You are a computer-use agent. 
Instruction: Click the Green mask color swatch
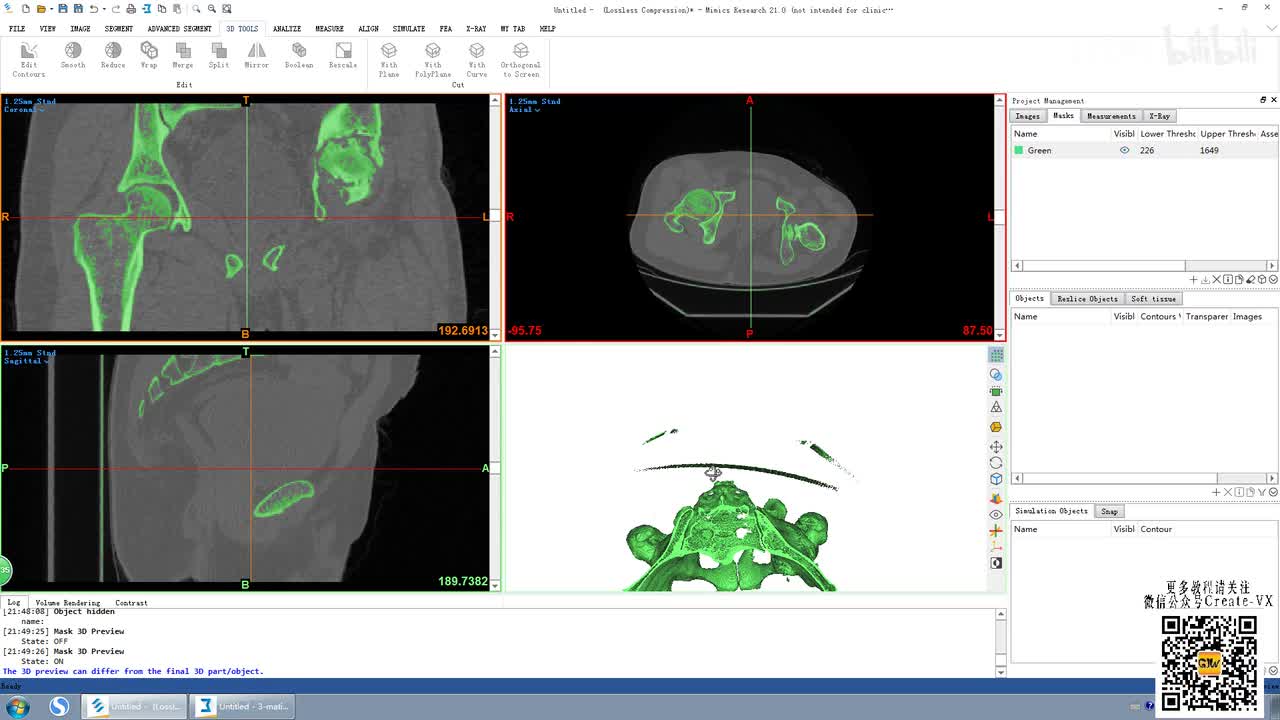click(1019, 150)
